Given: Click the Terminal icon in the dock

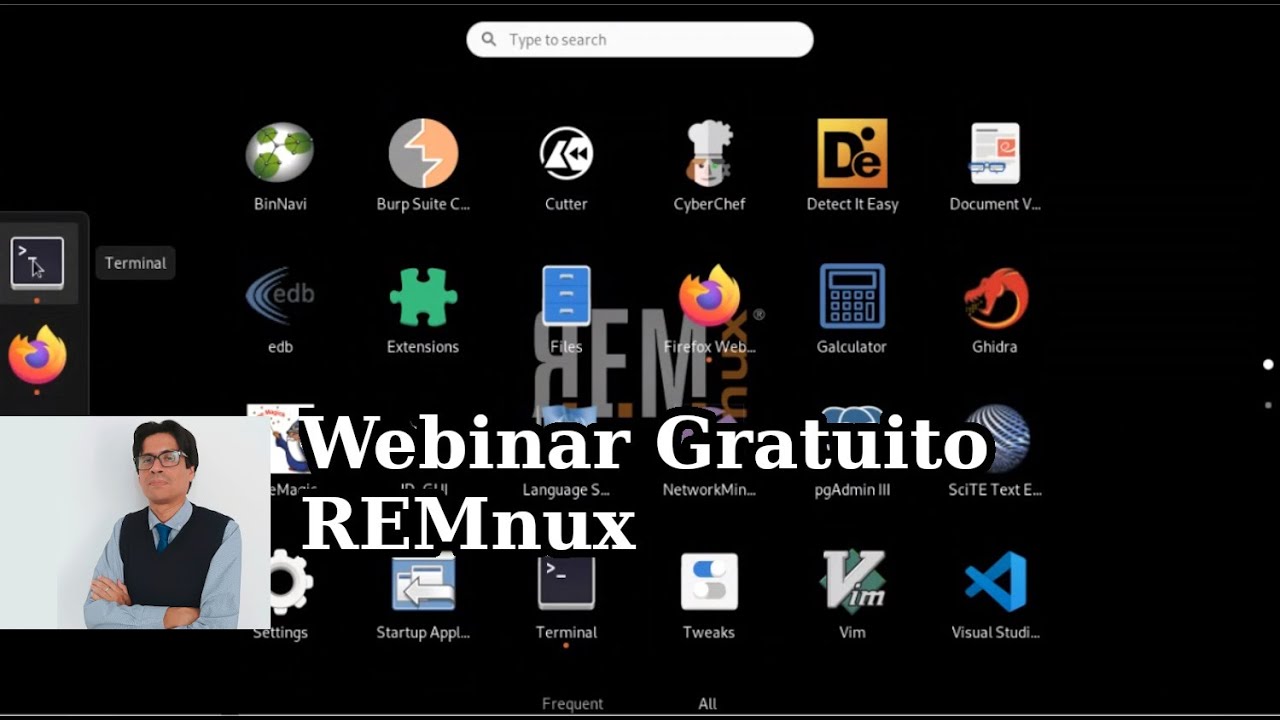Looking at the screenshot, I should pyautogui.click(x=37, y=263).
